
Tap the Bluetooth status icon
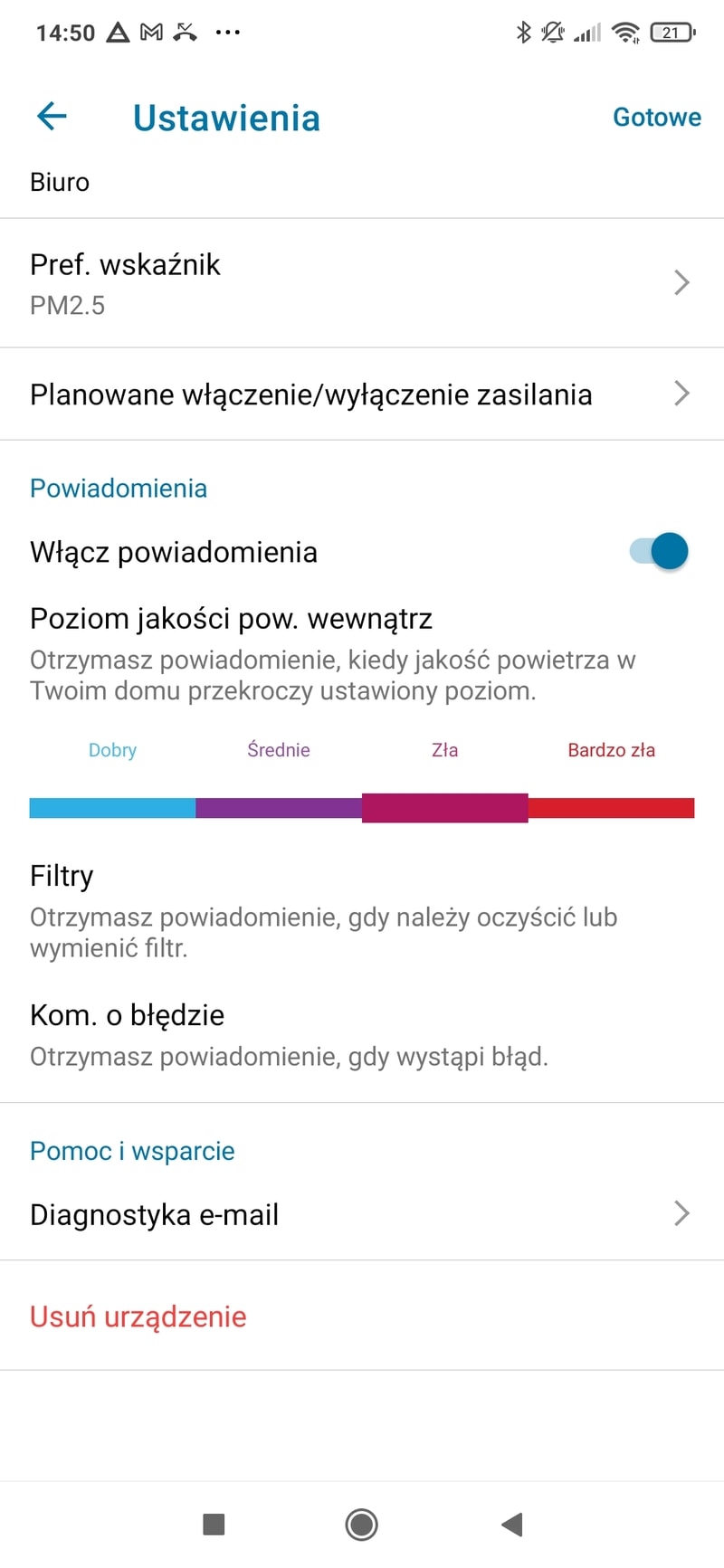click(x=522, y=33)
